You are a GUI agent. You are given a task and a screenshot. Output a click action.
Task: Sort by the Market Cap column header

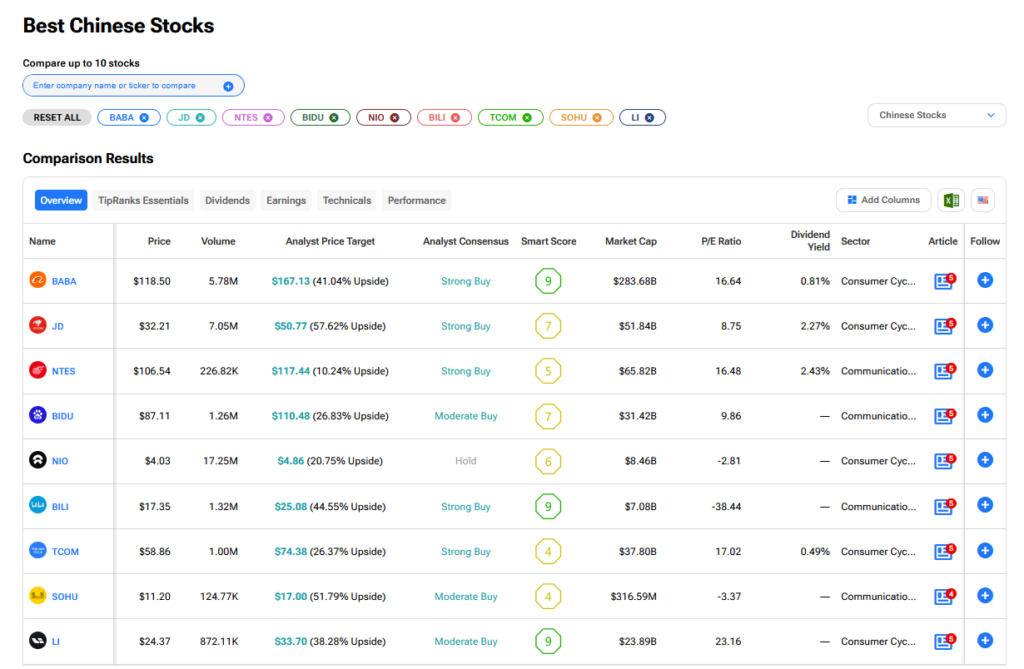tap(631, 241)
